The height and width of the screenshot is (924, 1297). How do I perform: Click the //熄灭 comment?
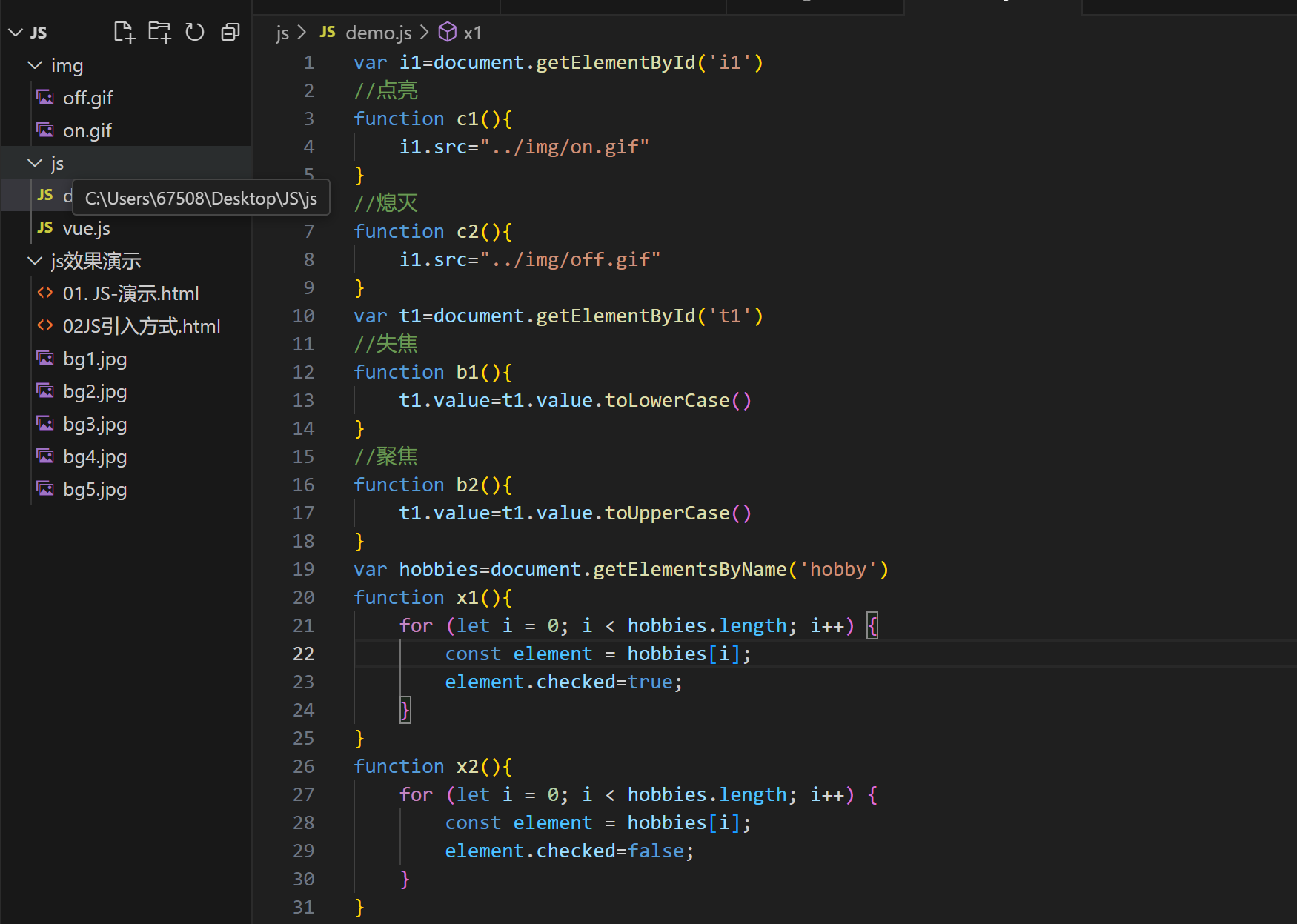[x=386, y=203]
